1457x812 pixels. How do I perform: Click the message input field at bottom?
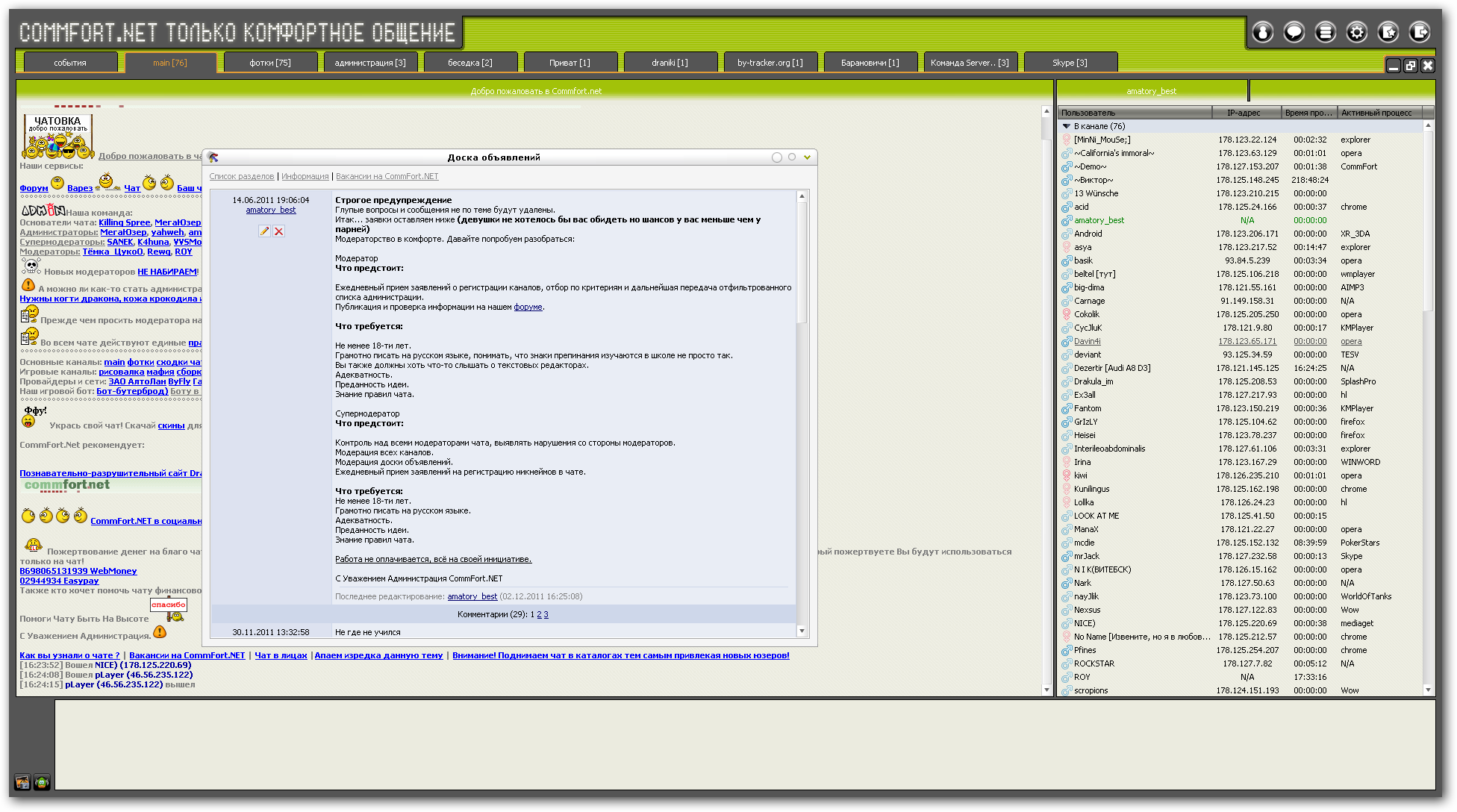tap(744, 744)
